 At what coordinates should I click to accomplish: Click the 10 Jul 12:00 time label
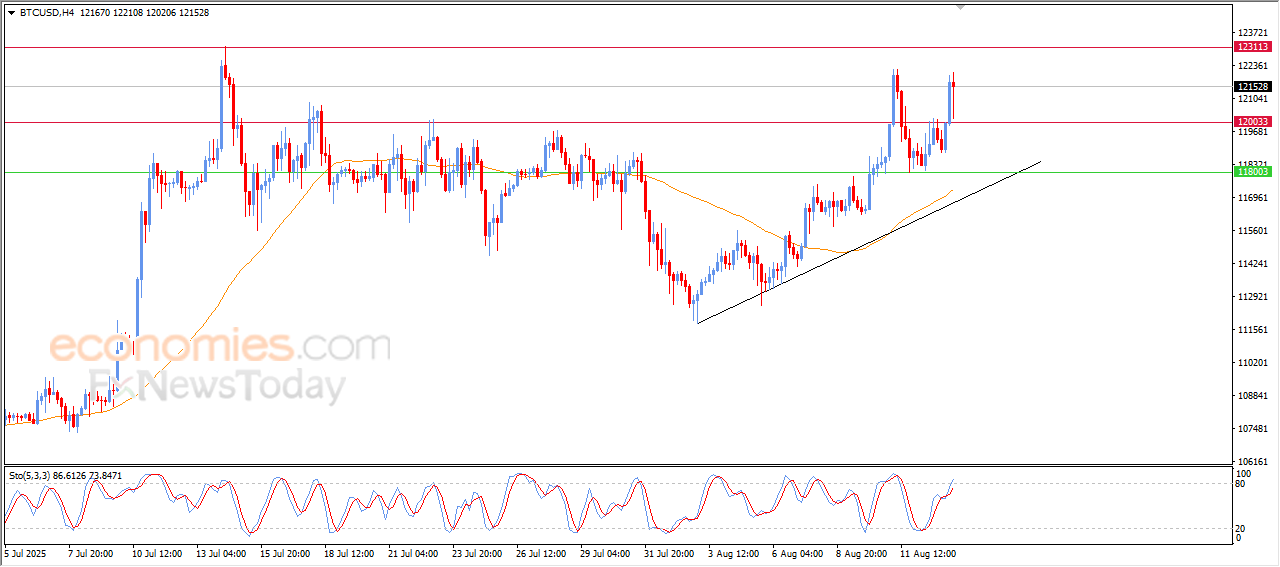click(155, 553)
